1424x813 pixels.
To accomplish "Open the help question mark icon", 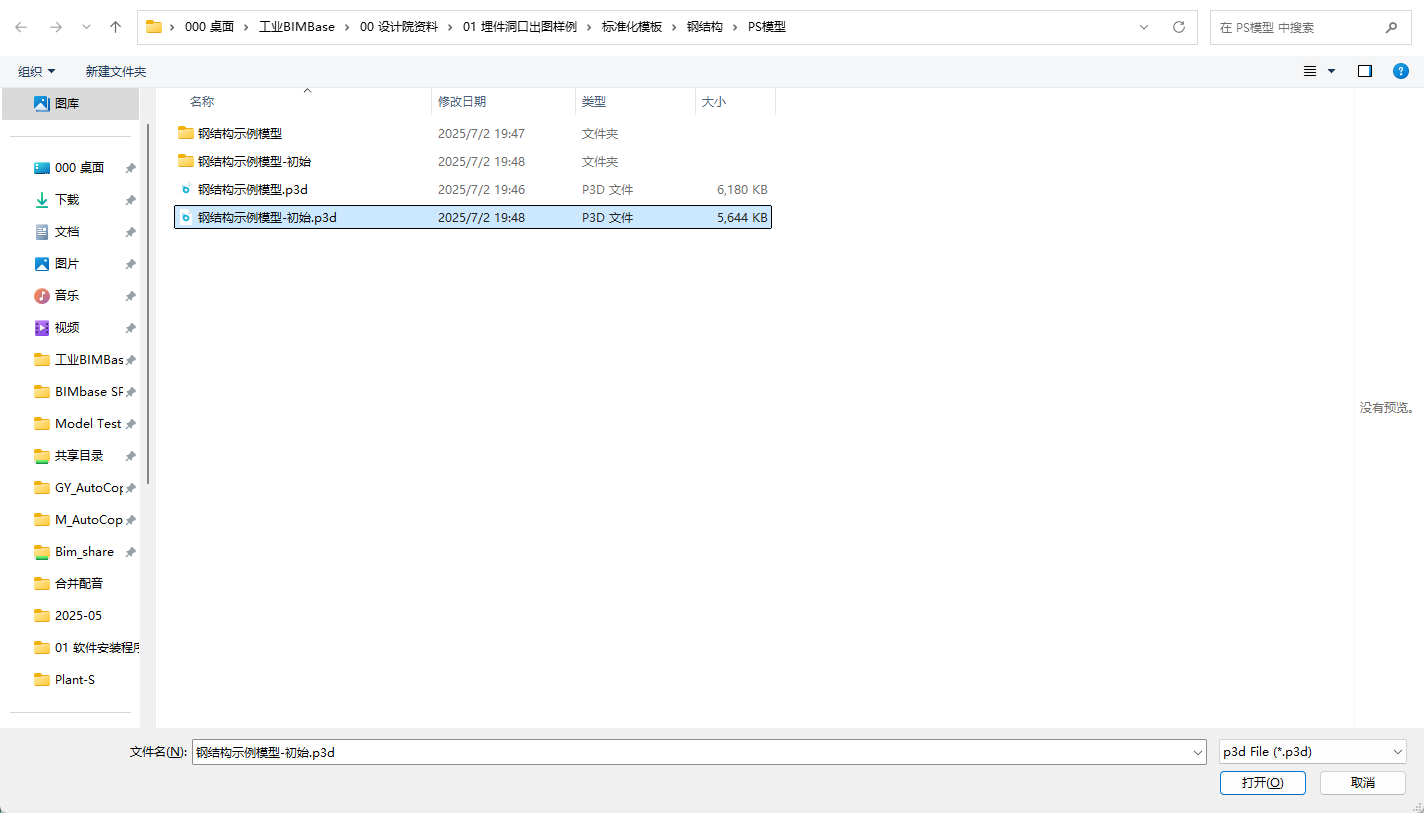I will click(x=1401, y=71).
